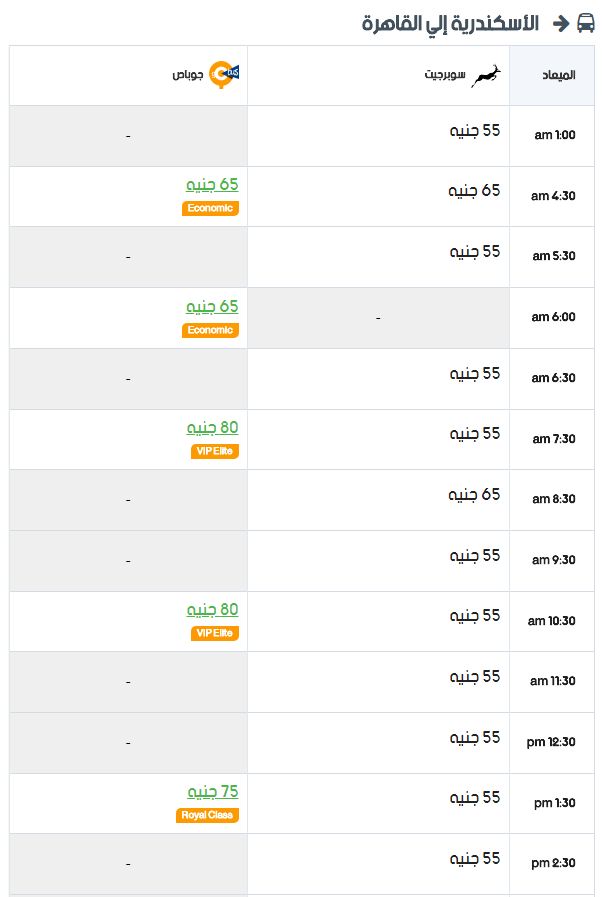Click the Superjet gazelle logo
The width and height of the screenshot is (602, 897).
click(486, 76)
